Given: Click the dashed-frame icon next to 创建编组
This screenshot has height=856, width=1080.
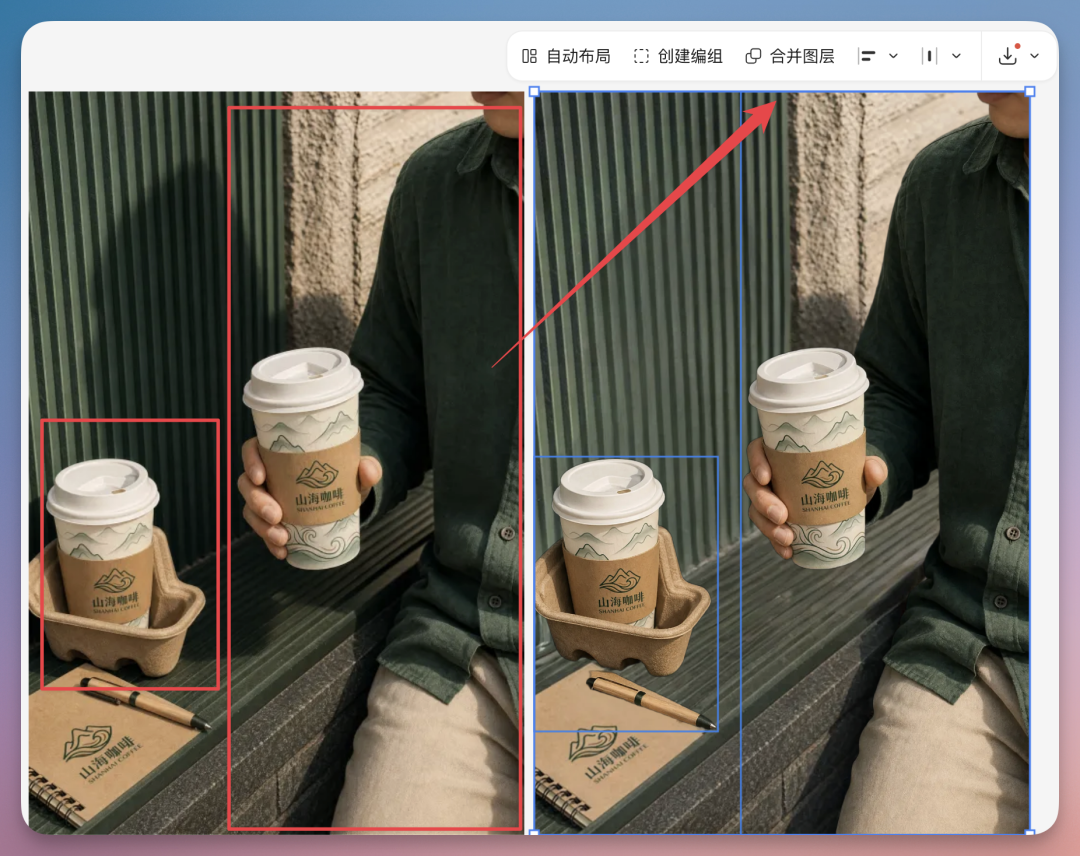Looking at the screenshot, I should pos(641,56).
